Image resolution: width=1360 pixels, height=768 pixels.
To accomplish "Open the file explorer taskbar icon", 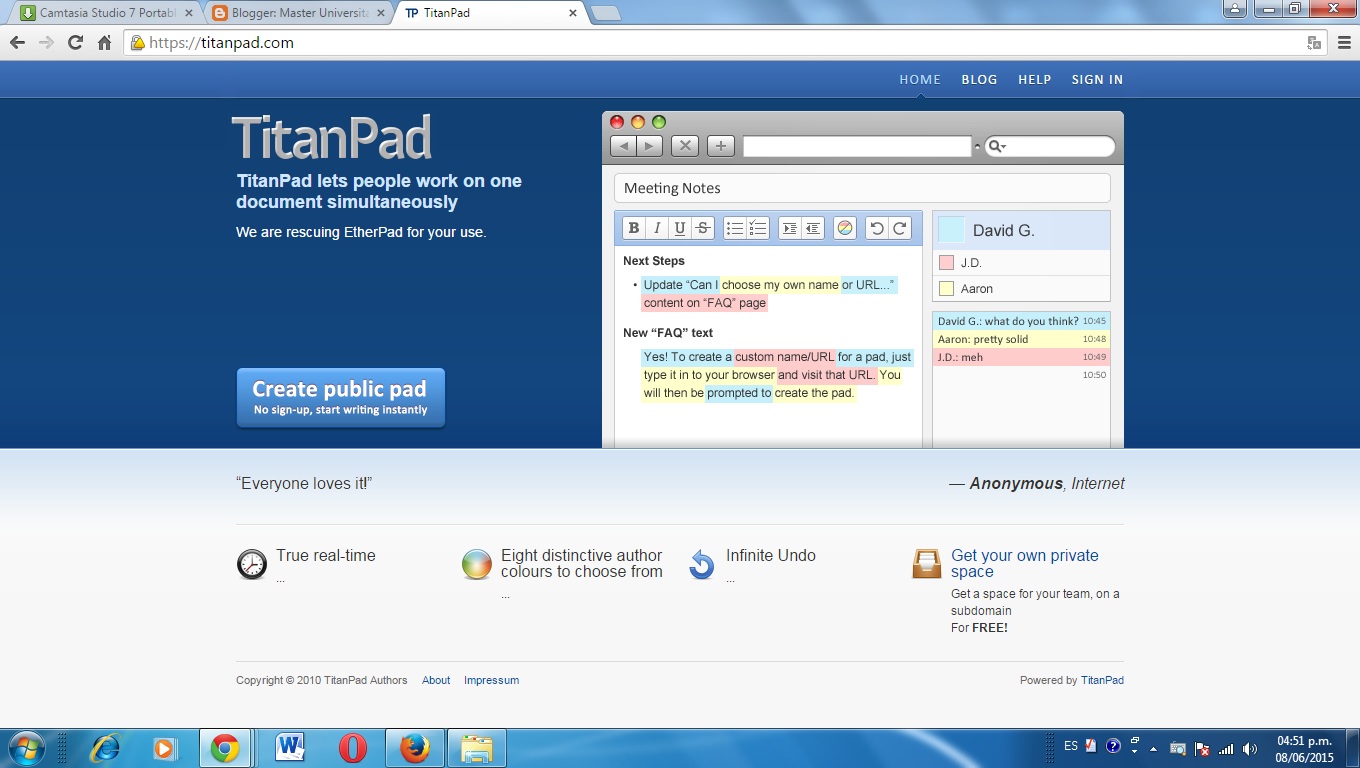I will pyautogui.click(x=477, y=748).
